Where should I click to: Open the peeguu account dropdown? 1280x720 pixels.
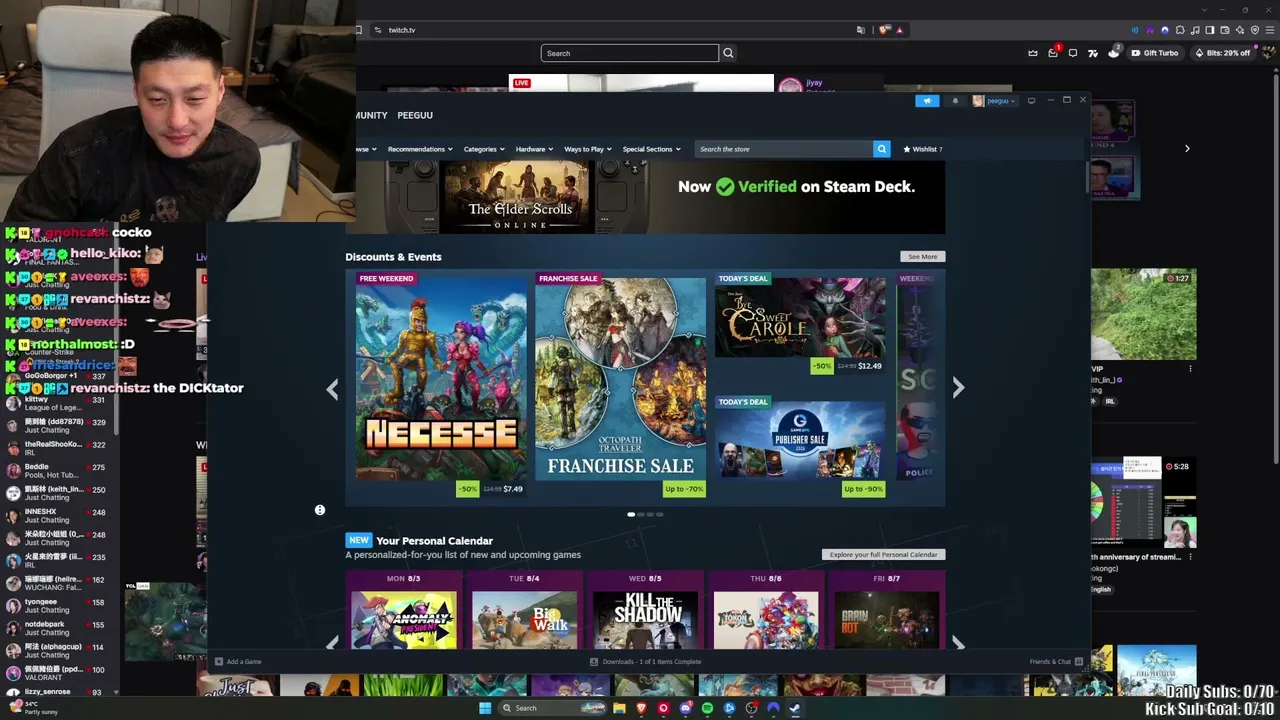click(x=995, y=101)
